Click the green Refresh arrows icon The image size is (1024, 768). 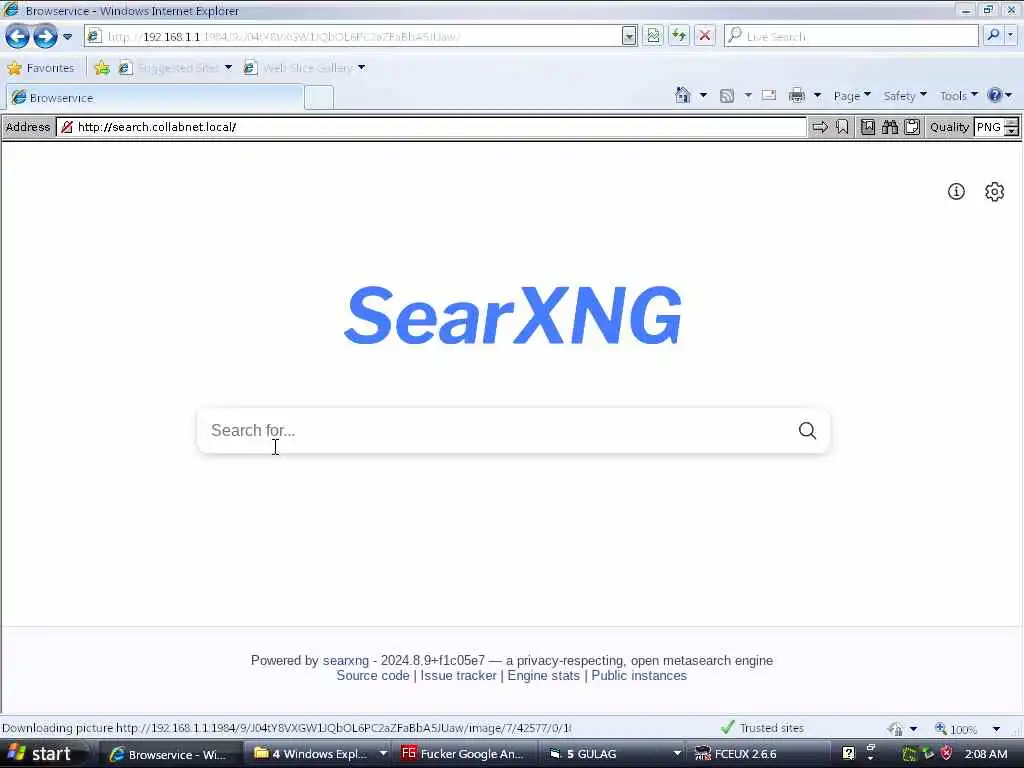679,36
